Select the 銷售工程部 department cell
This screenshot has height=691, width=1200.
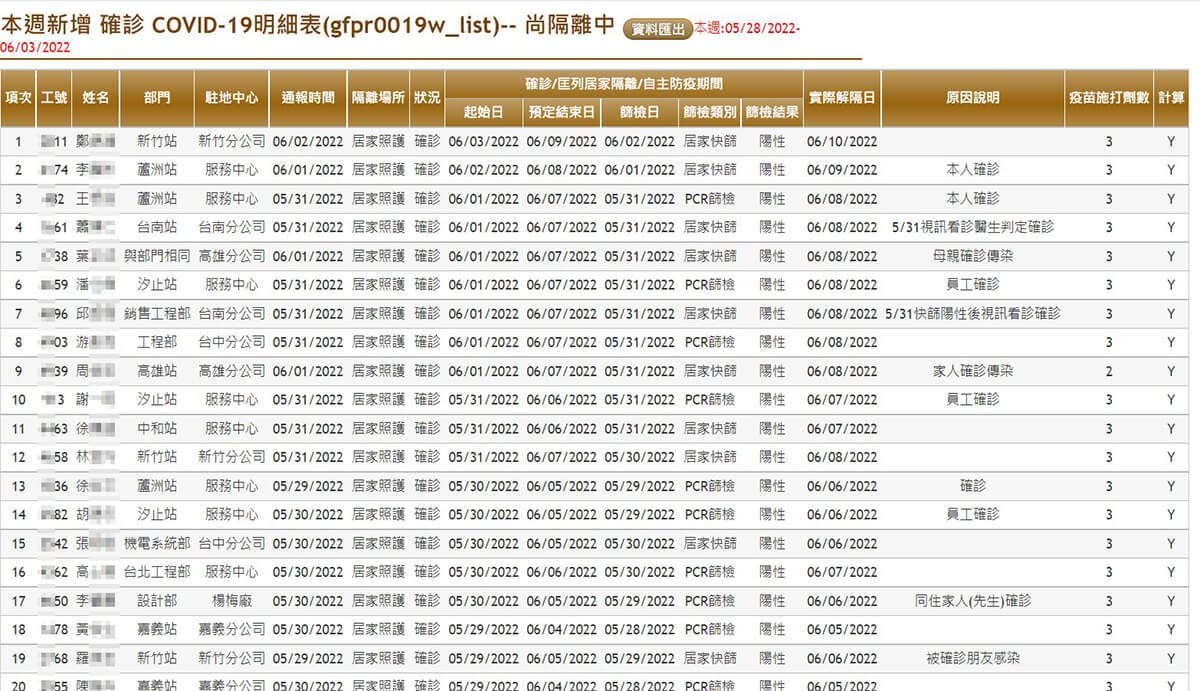pyautogui.click(x=157, y=314)
